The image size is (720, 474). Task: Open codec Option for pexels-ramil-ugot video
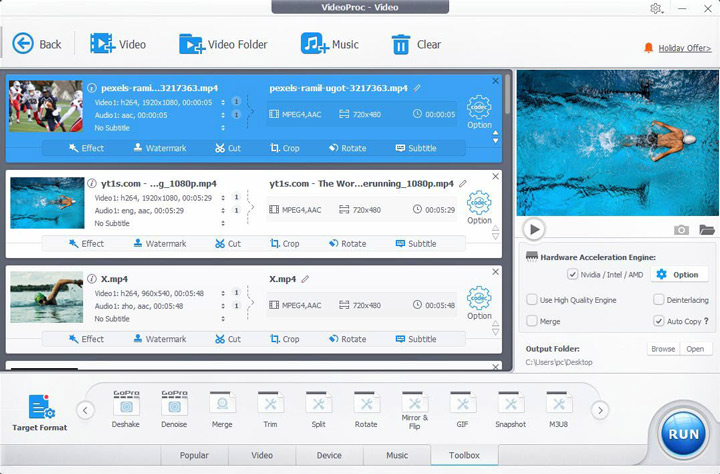[479, 112]
